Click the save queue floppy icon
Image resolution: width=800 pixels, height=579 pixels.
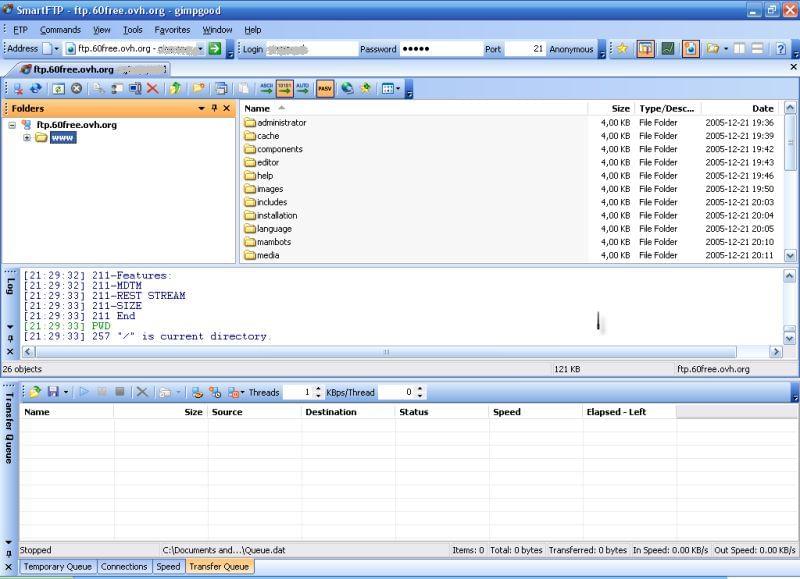click(53, 392)
